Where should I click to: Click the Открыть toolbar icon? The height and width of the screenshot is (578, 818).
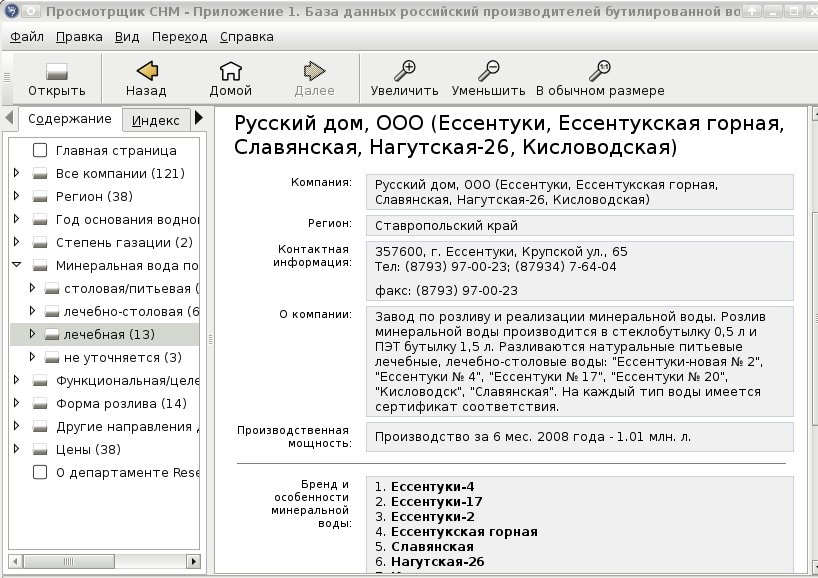(x=56, y=71)
